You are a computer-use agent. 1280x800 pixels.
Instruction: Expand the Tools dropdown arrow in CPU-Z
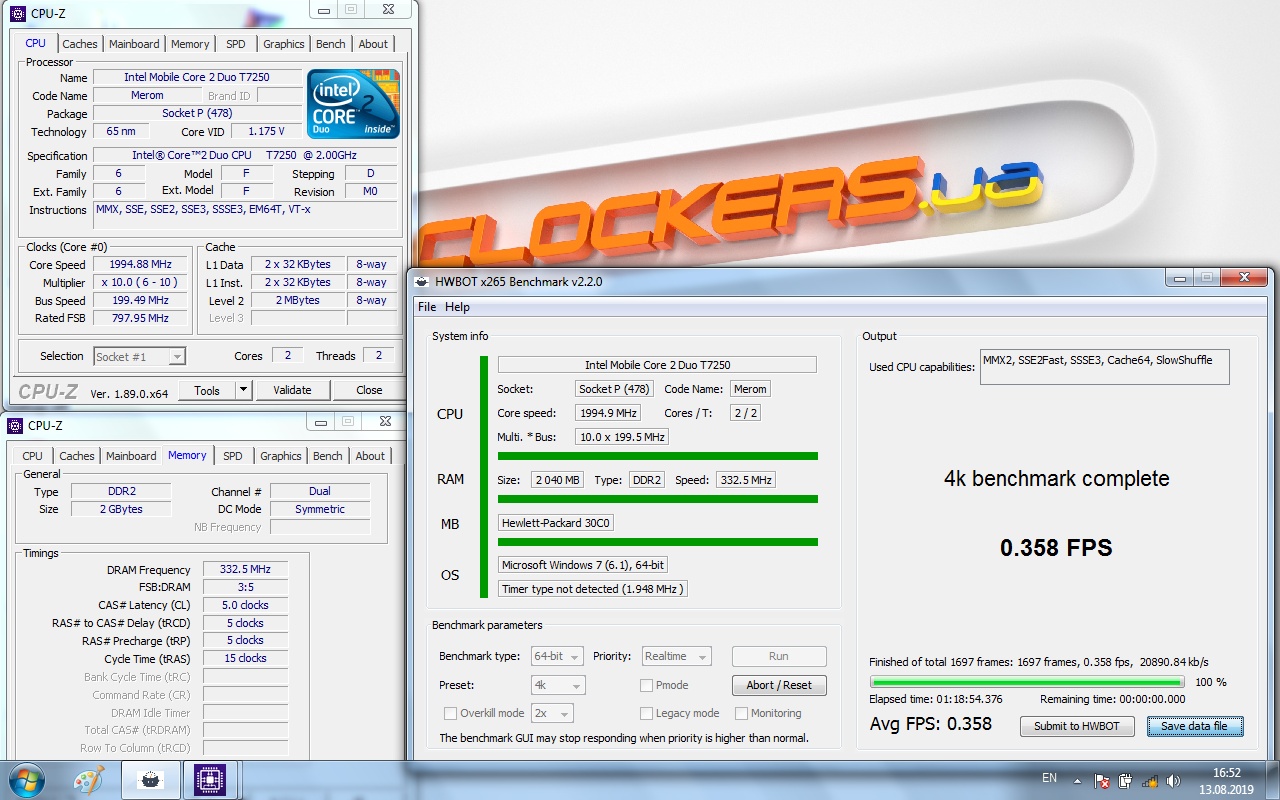(244, 390)
